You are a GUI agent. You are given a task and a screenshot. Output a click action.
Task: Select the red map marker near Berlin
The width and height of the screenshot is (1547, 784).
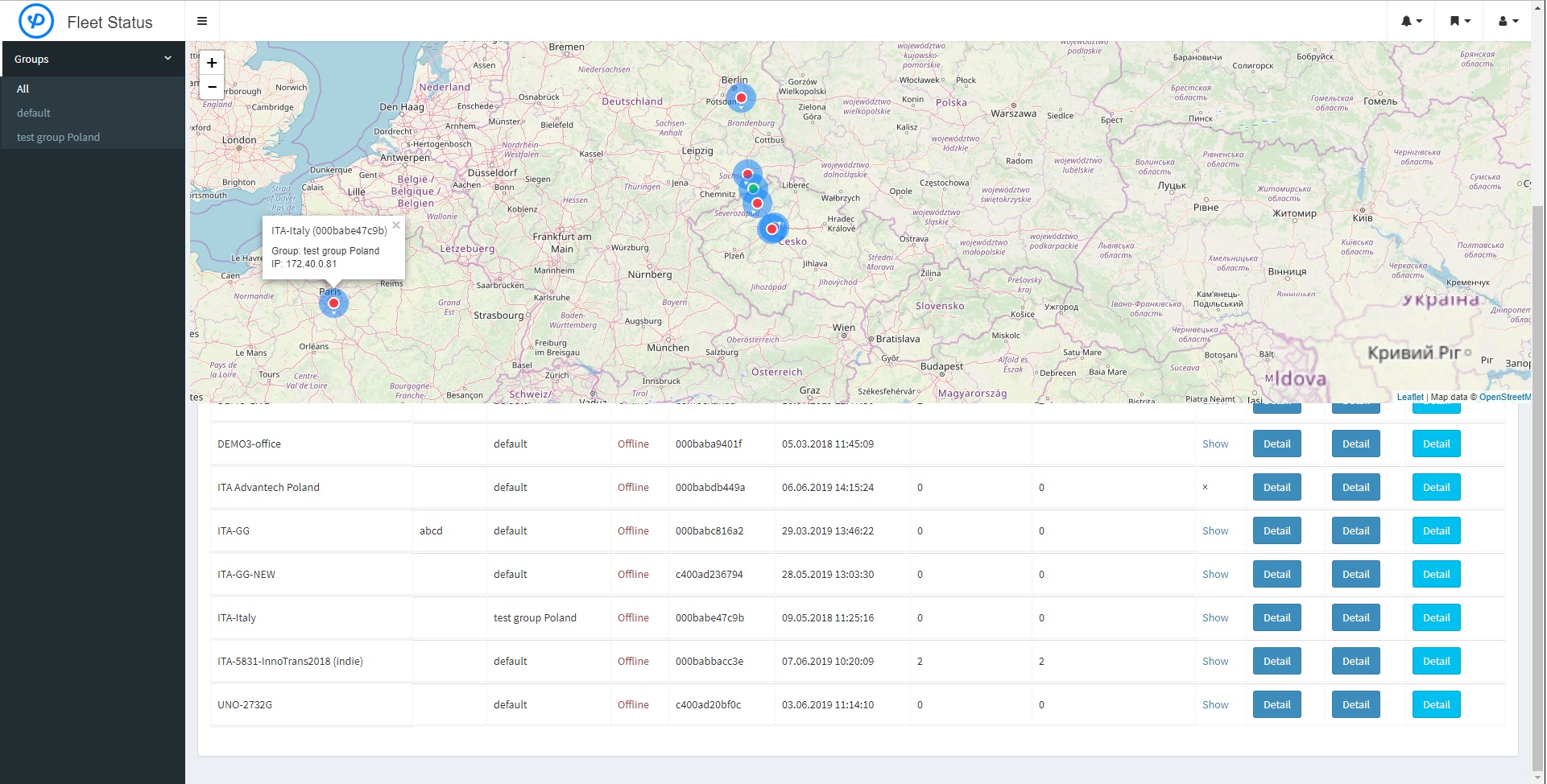tap(741, 97)
